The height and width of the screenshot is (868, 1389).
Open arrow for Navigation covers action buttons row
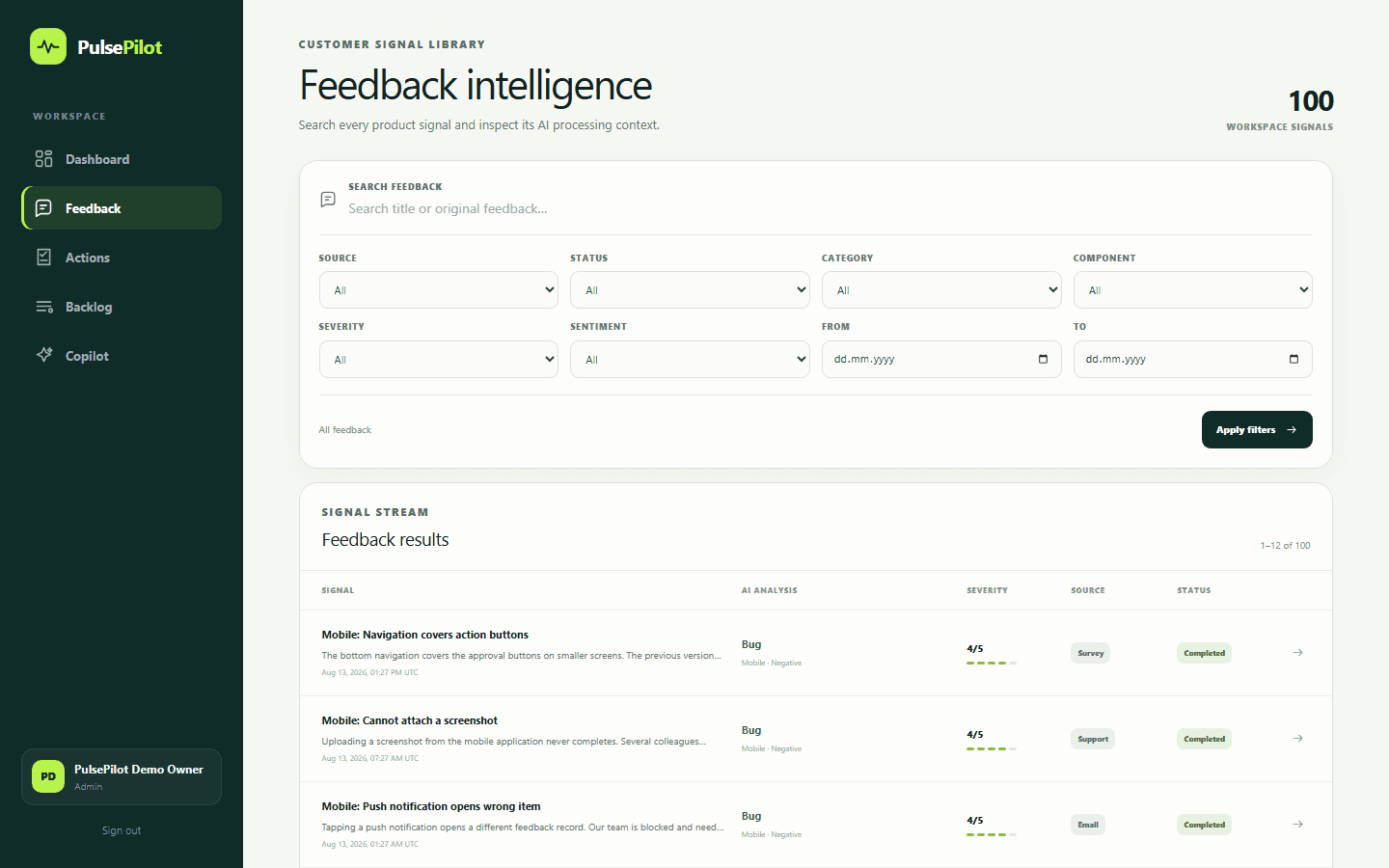tap(1298, 653)
